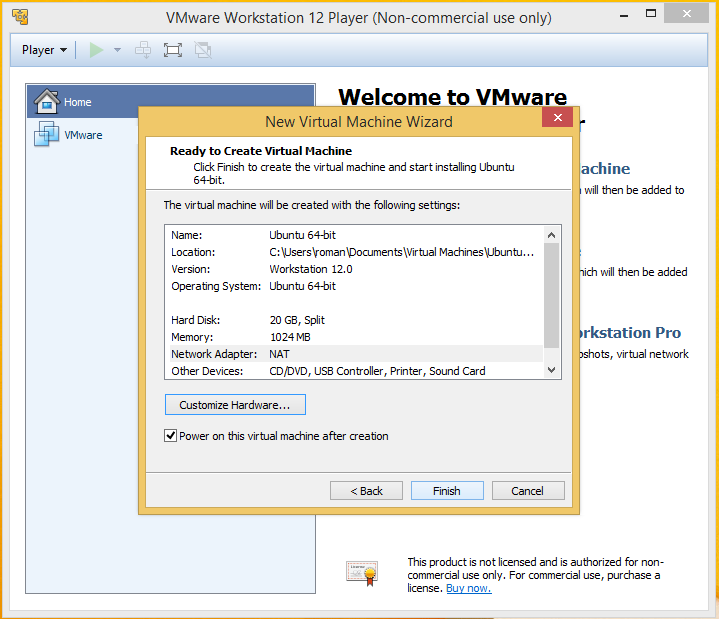Close the New Virtual Machine Wizard
719x619 pixels.
[x=557, y=117]
